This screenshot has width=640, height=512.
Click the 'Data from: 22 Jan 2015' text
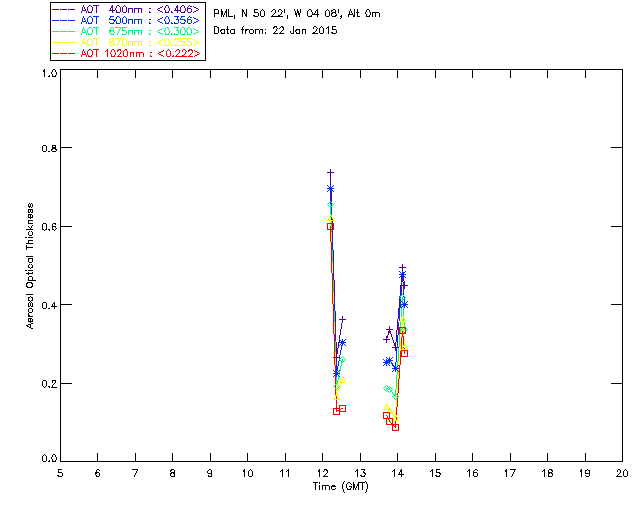point(275,31)
